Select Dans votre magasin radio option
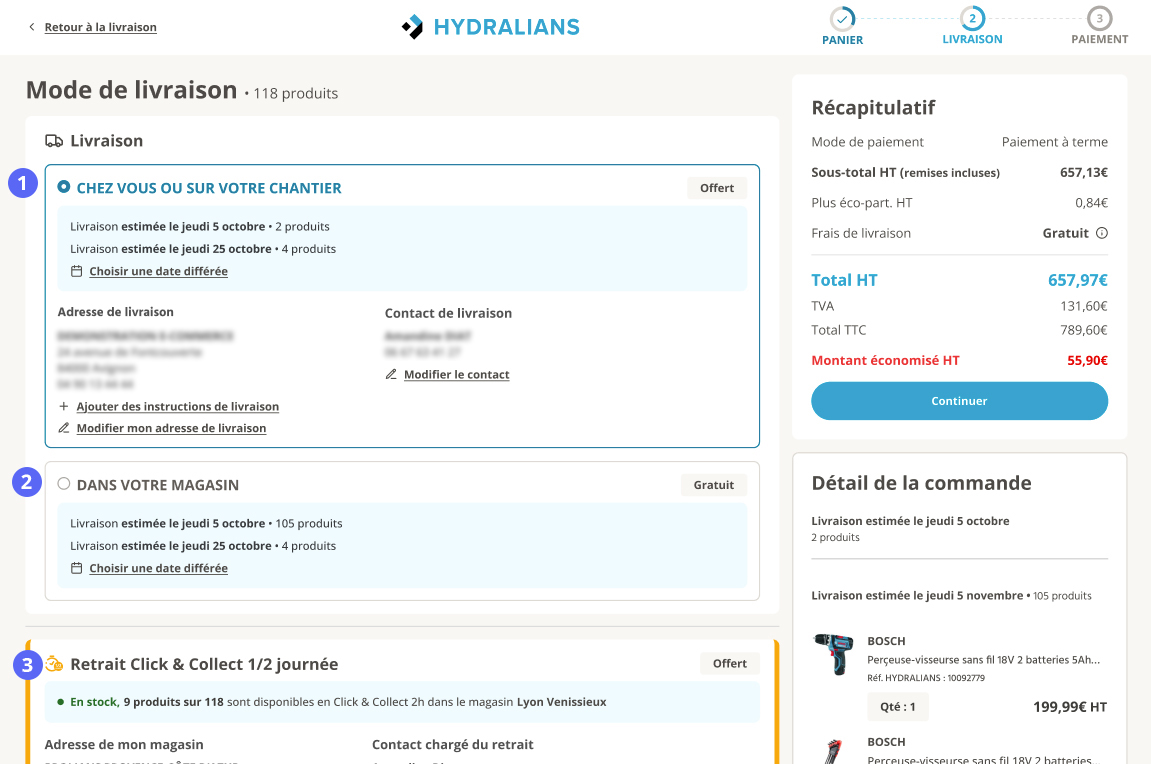This screenshot has height=764, width=1151. 64,484
